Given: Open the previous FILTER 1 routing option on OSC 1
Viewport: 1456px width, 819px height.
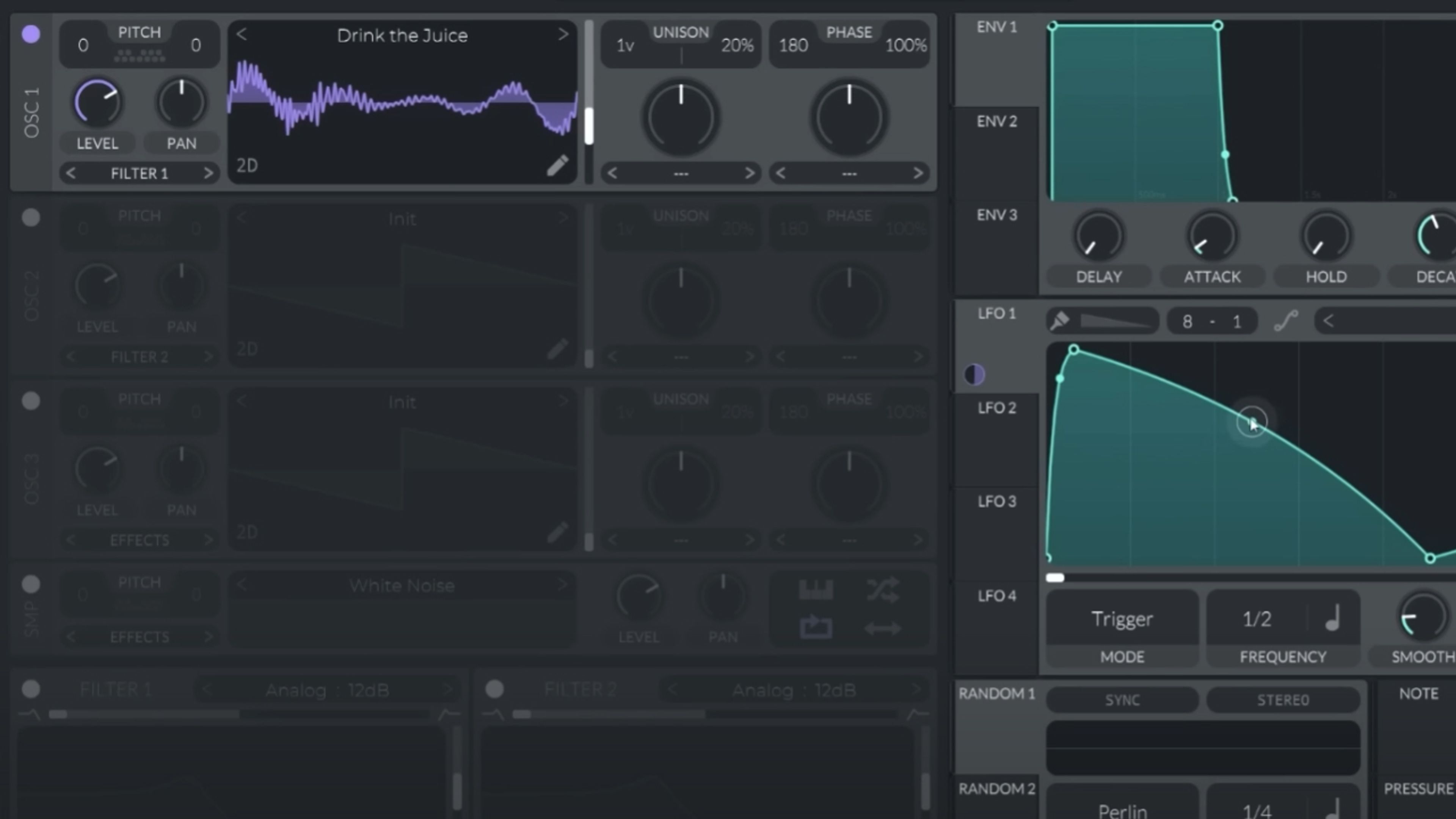Looking at the screenshot, I should [71, 173].
